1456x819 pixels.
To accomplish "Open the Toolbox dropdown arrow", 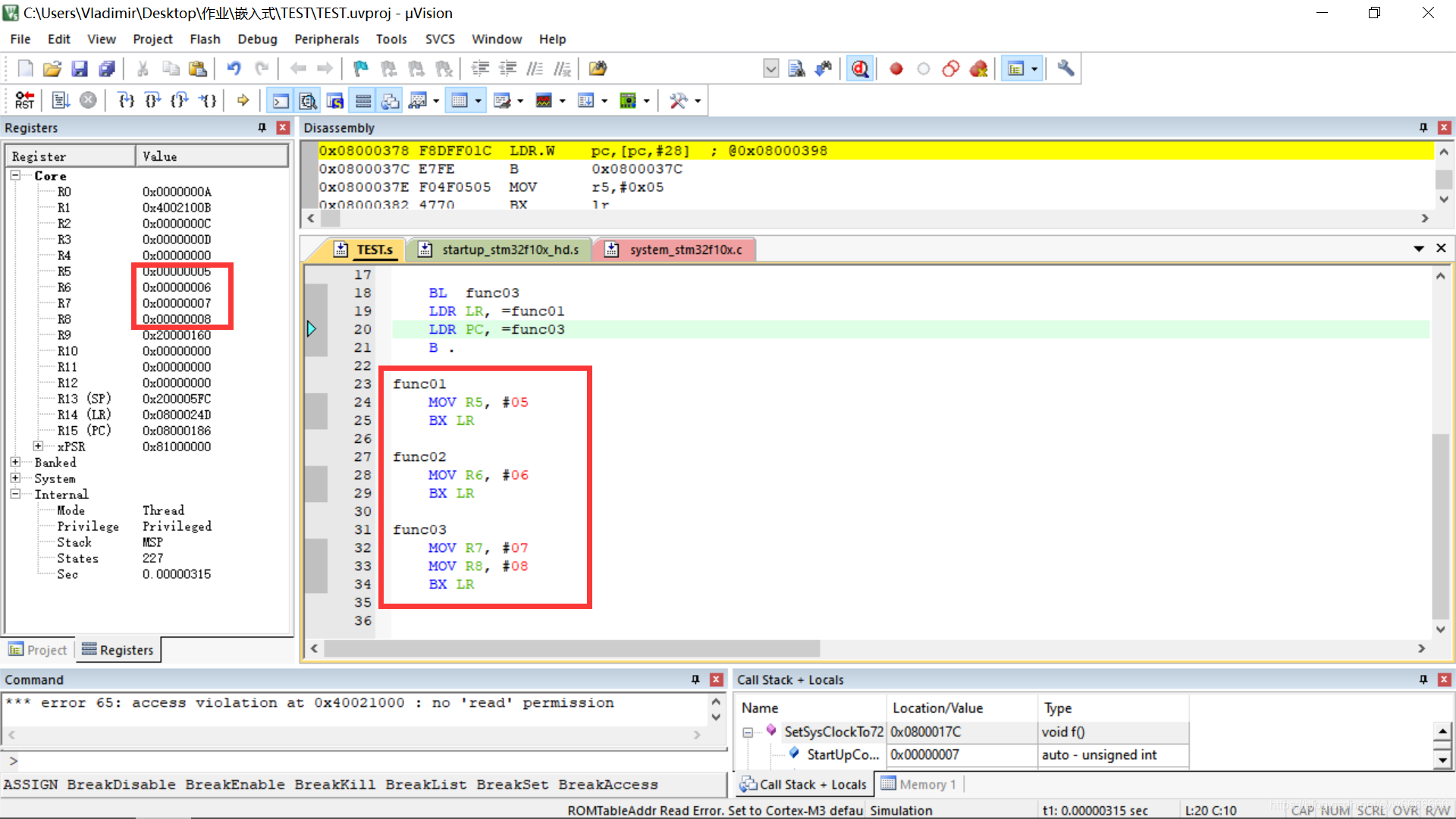I will [x=697, y=101].
